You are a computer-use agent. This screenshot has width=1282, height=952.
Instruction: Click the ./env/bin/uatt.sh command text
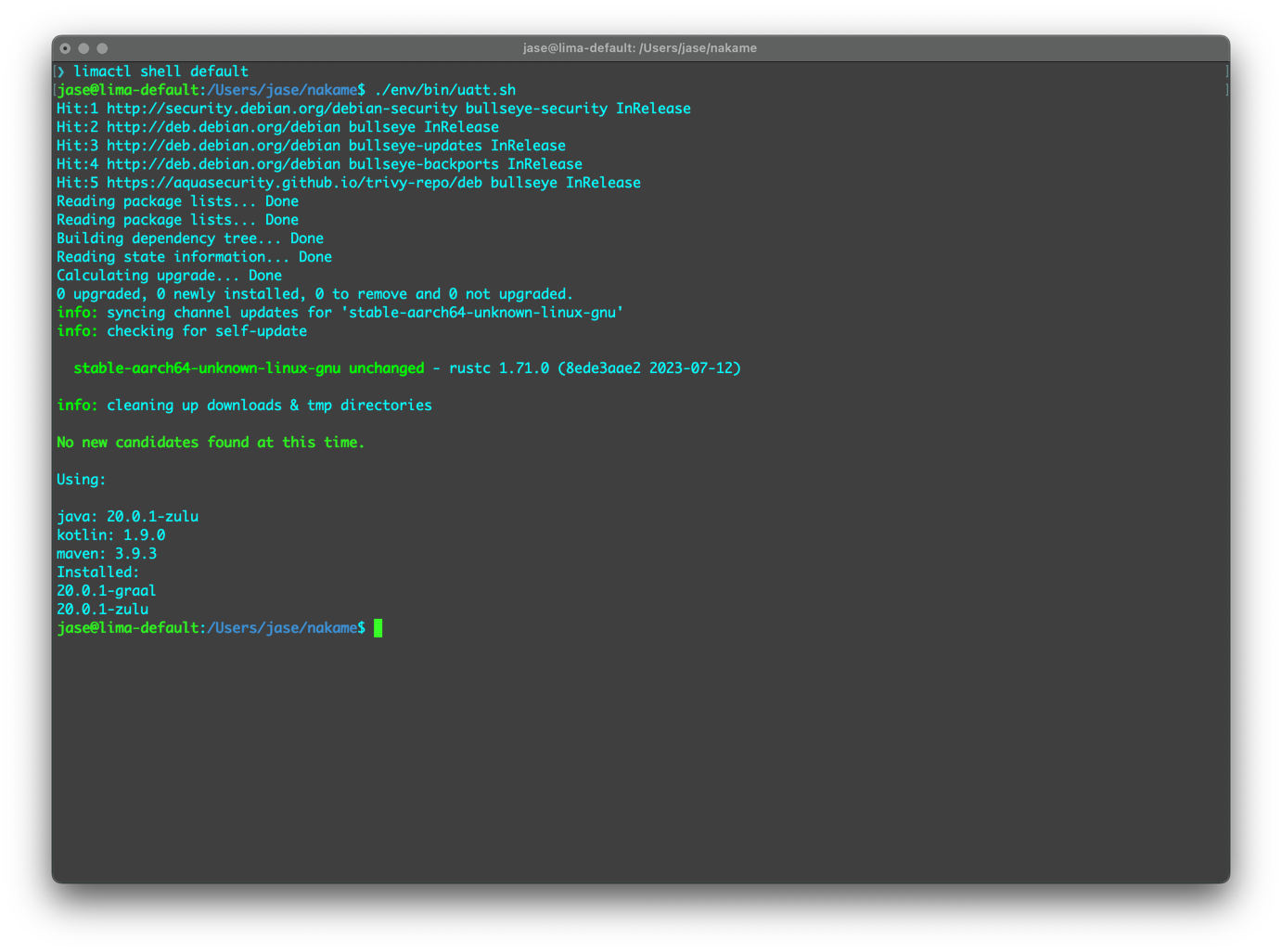[x=444, y=90]
